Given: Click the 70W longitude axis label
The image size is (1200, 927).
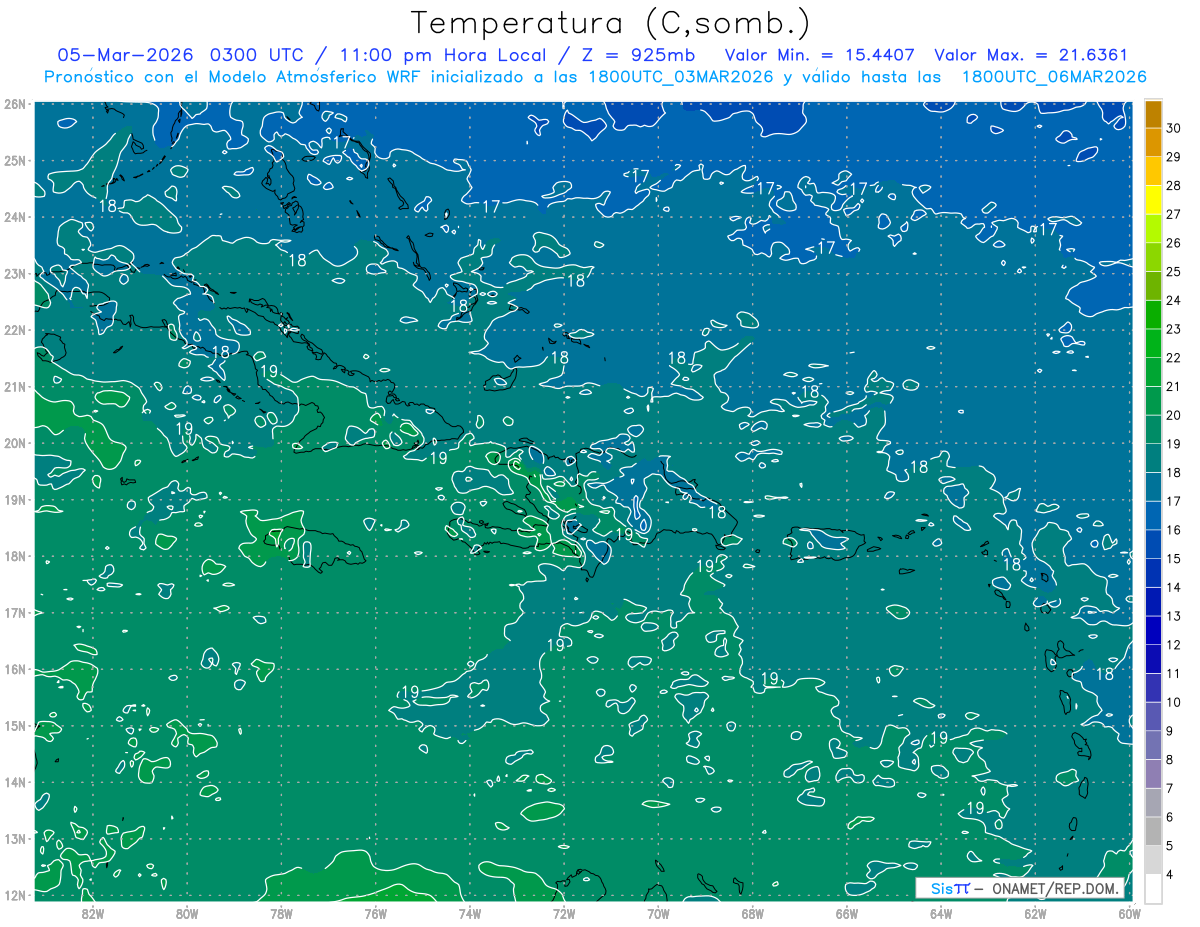Looking at the screenshot, I should pyautogui.click(x=658, y=914).
